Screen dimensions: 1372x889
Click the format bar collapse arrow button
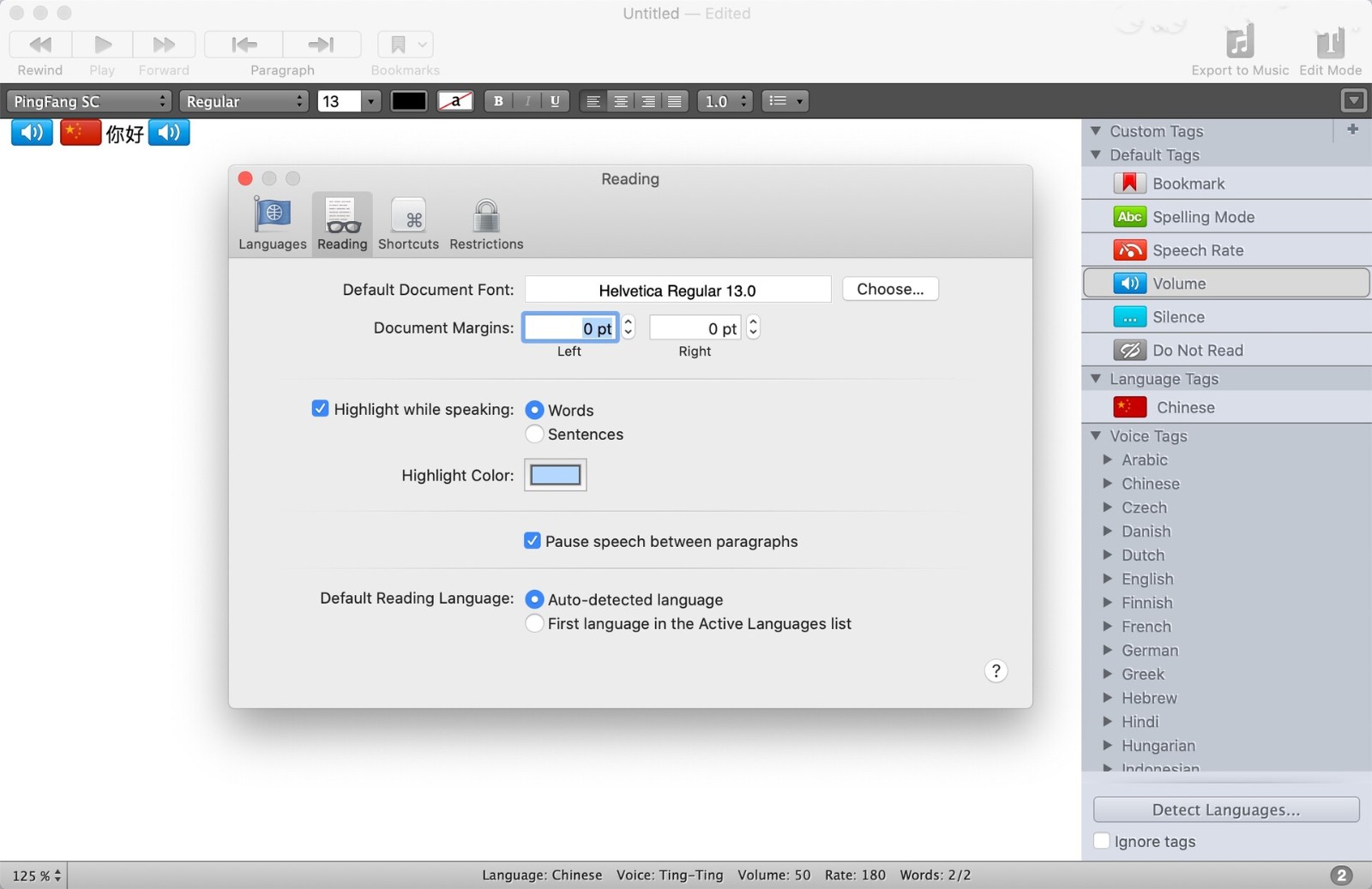coord(1353,101)
